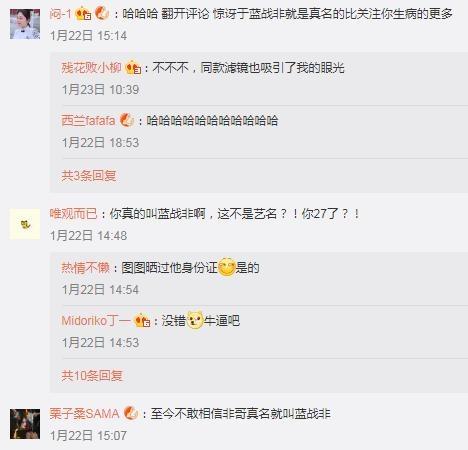Open 西兰fafafa user profile
Screen dimensions: 468x450
point(88,121)
